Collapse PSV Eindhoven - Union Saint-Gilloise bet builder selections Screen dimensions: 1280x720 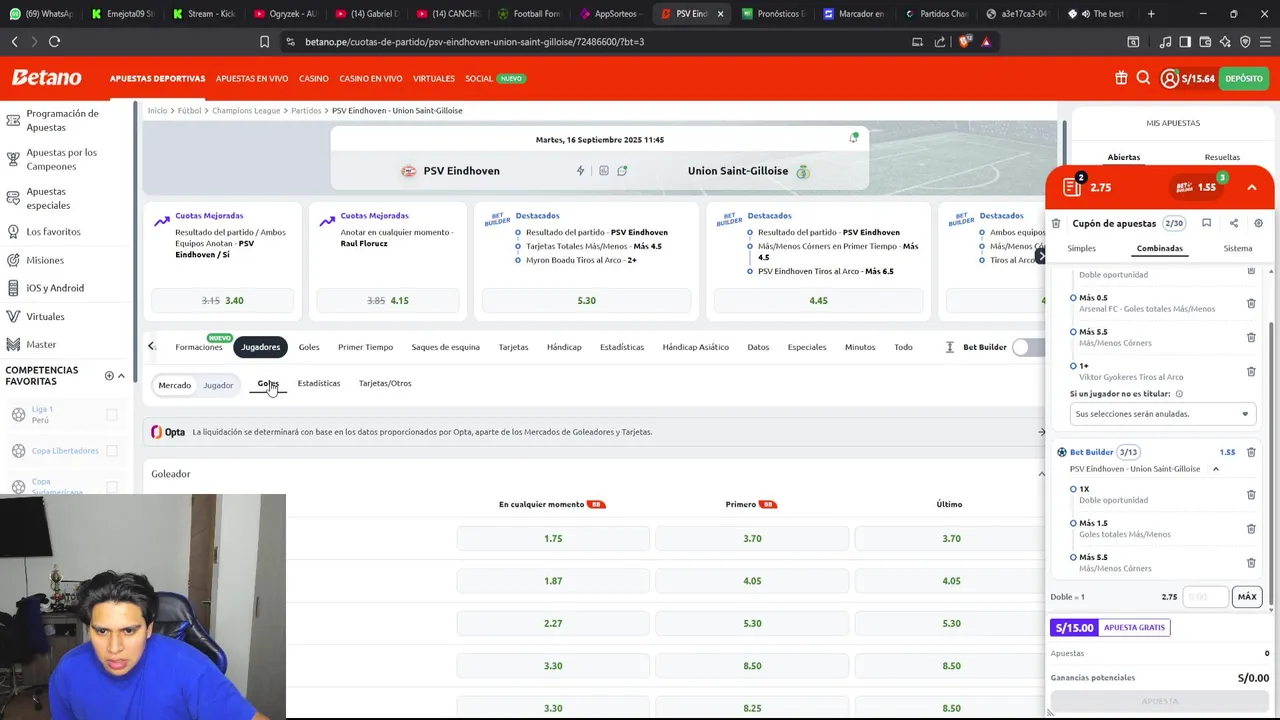point(1216,469)
